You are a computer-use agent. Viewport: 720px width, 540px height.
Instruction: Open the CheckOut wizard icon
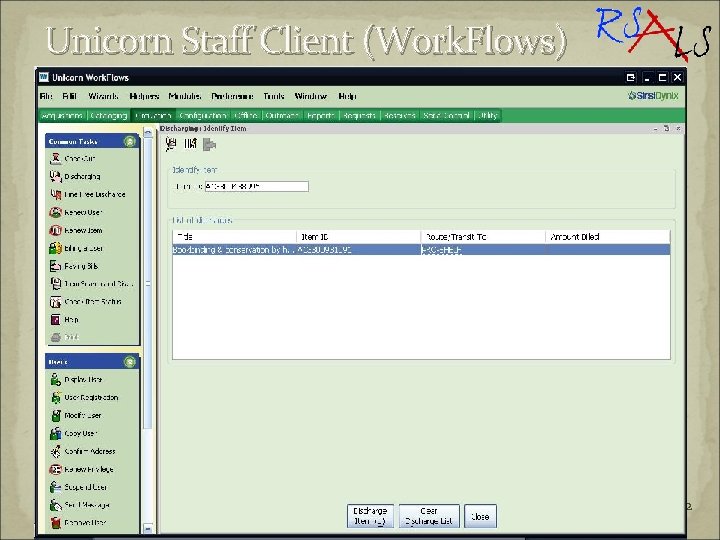tap(56, 158)
